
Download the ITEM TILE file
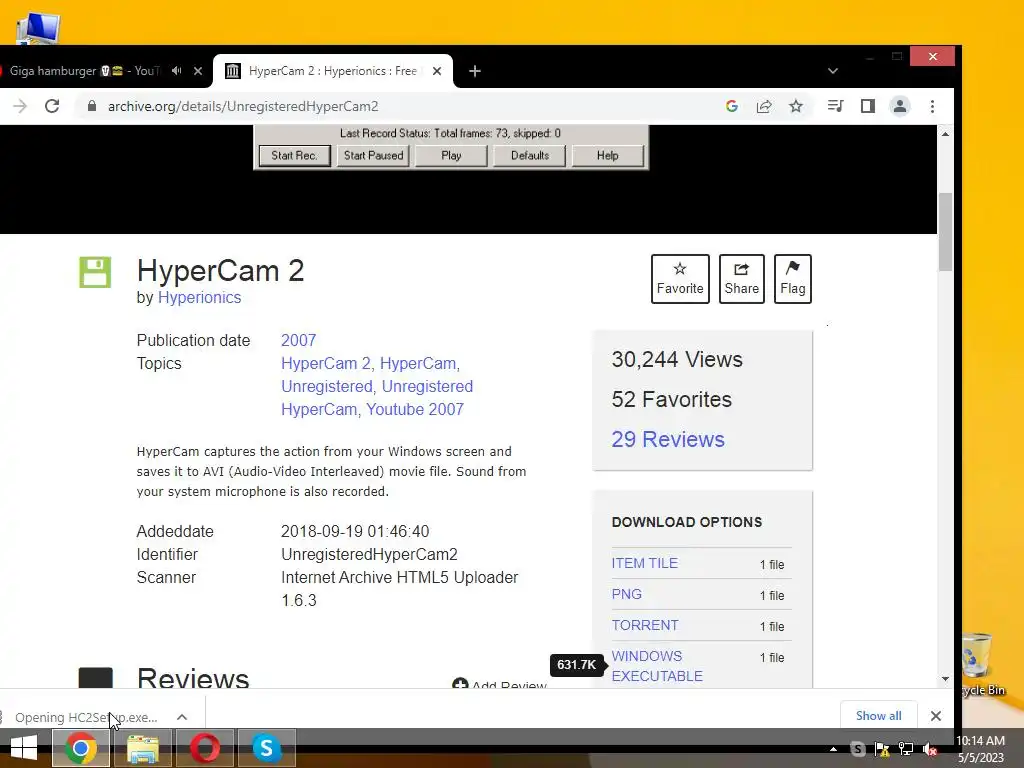pos(645,563)
